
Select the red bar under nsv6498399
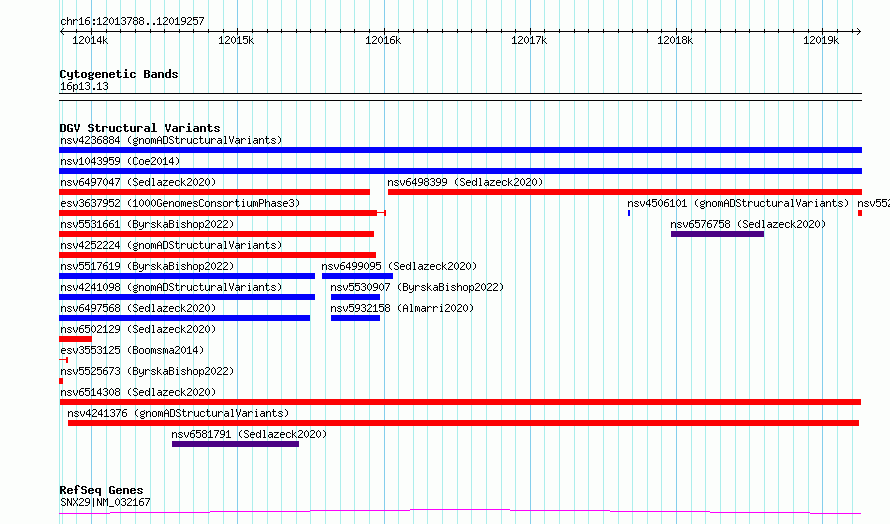point(625,192)
